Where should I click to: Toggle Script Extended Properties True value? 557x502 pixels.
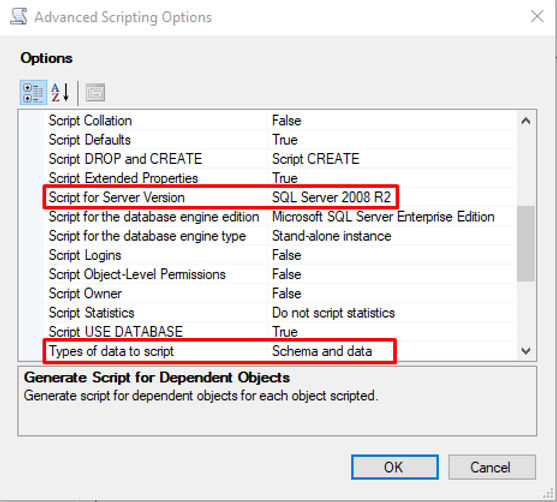pos(392,178)
